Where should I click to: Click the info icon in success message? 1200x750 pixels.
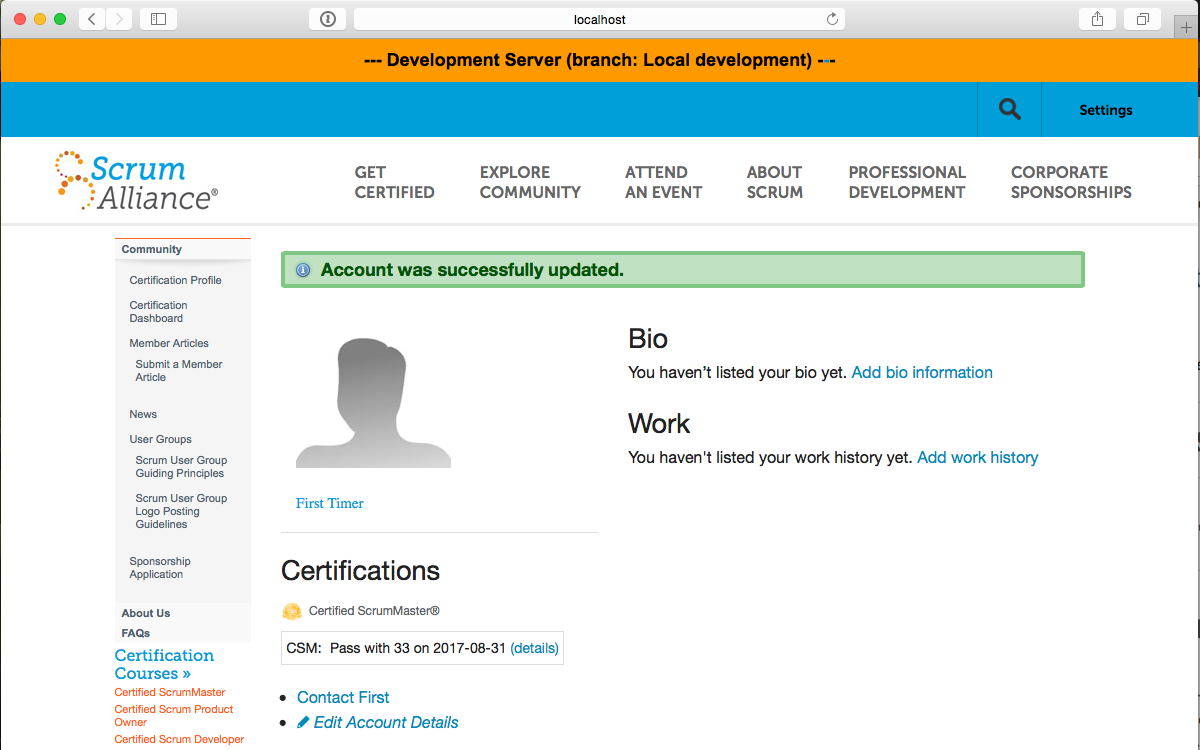pyautogui.click(x=302, y=270)
